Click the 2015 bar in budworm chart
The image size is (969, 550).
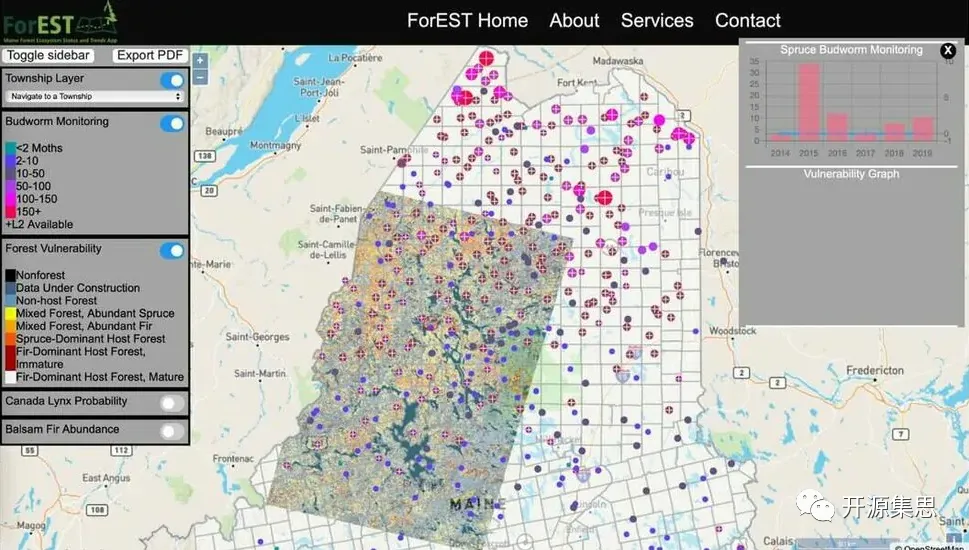point(809,102)
